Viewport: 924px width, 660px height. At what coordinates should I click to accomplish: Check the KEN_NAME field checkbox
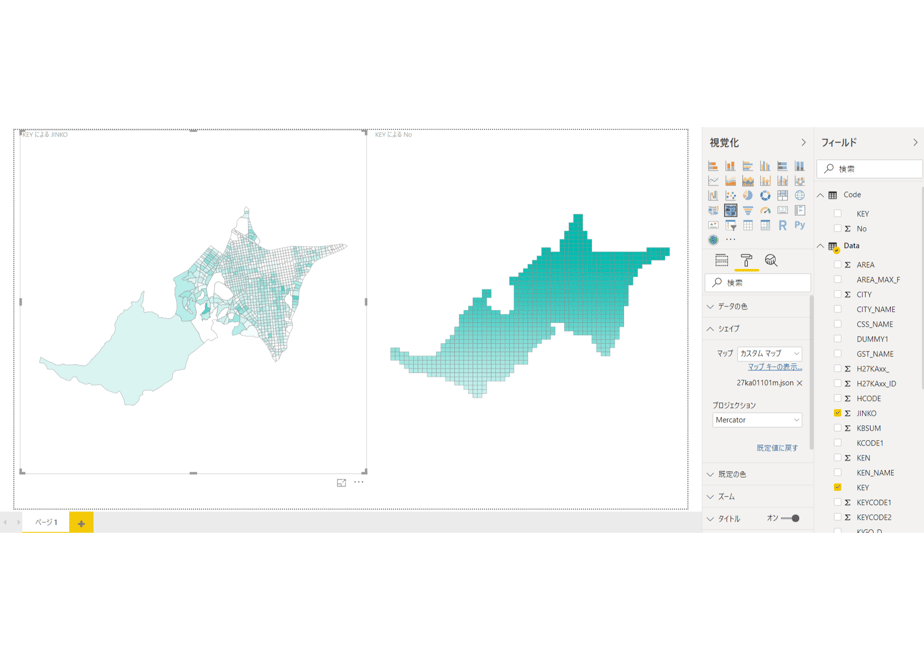(837, 473)
